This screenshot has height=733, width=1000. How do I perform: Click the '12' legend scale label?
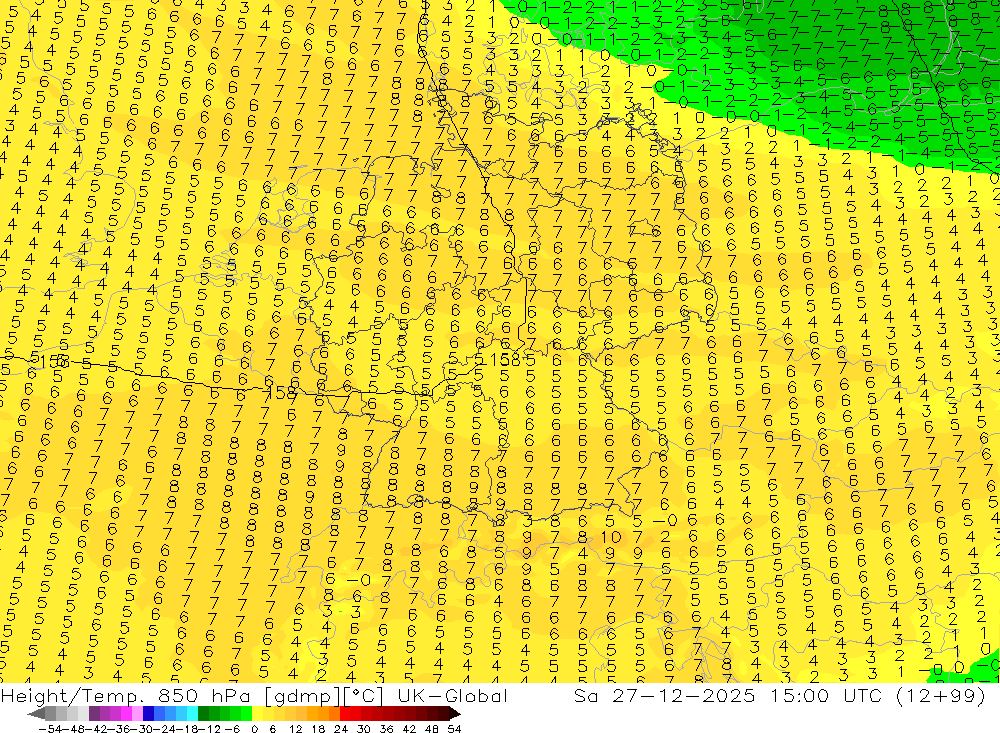295,729
